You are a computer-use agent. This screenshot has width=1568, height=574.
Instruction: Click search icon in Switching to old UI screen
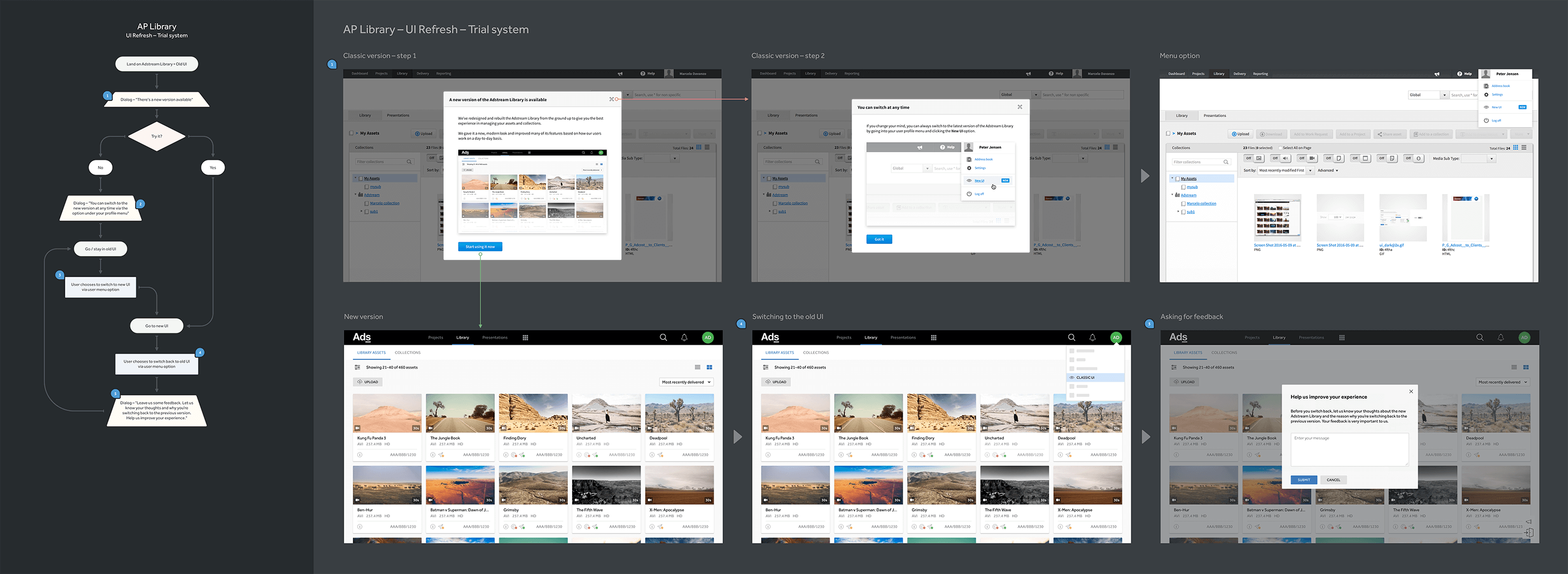[x=1072, y=337]
